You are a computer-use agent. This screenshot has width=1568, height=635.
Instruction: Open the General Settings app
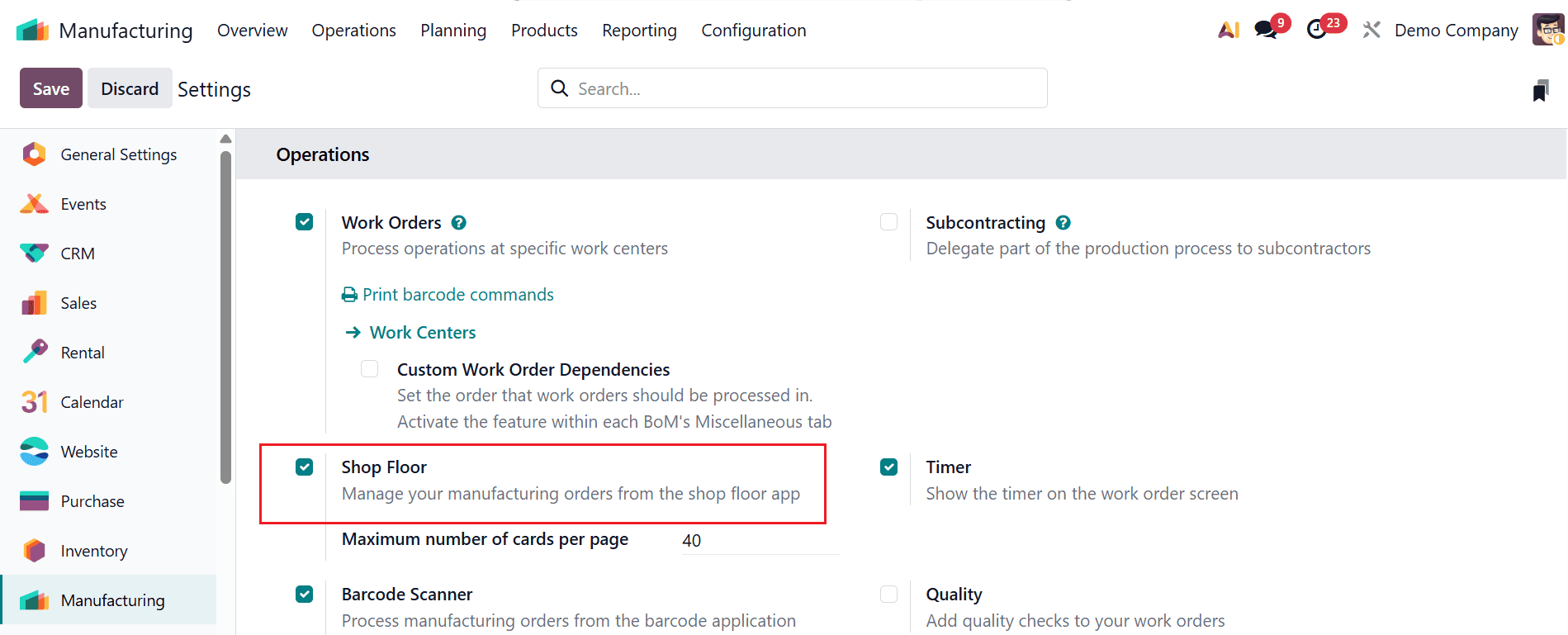(118, 154)
